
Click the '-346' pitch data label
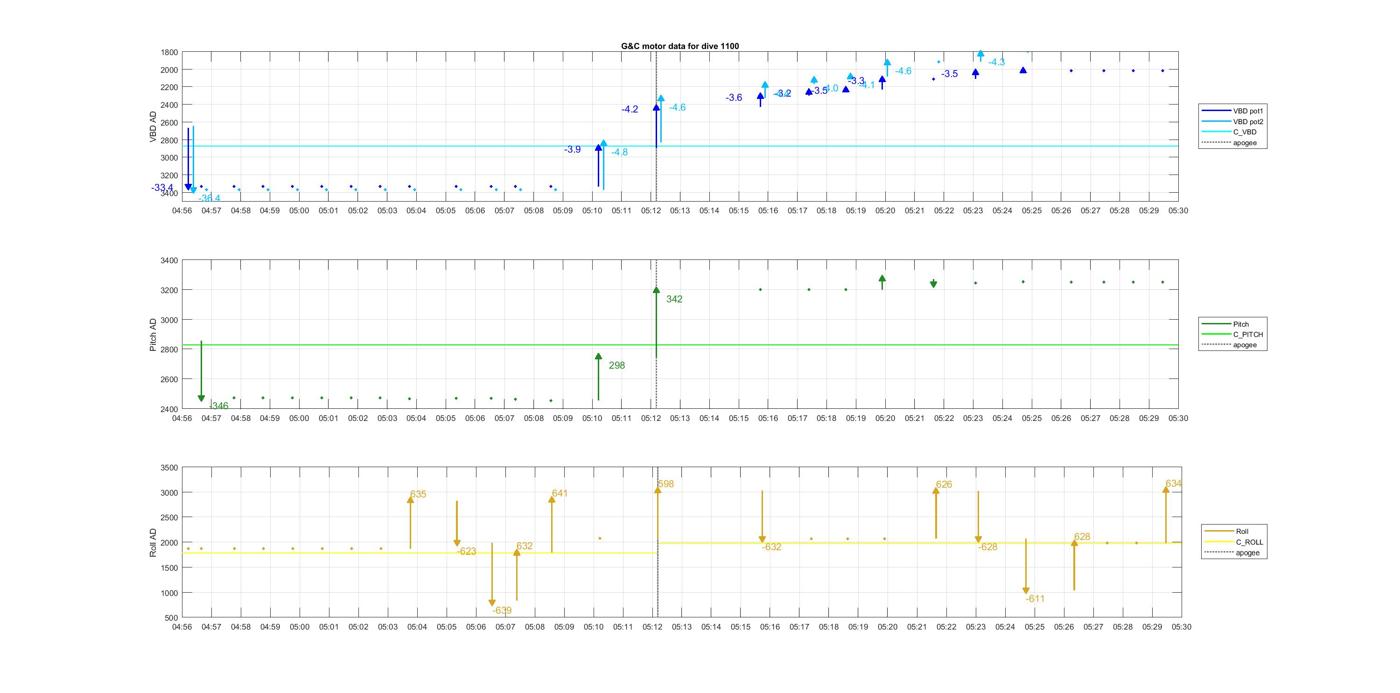(x=219, y=406)
